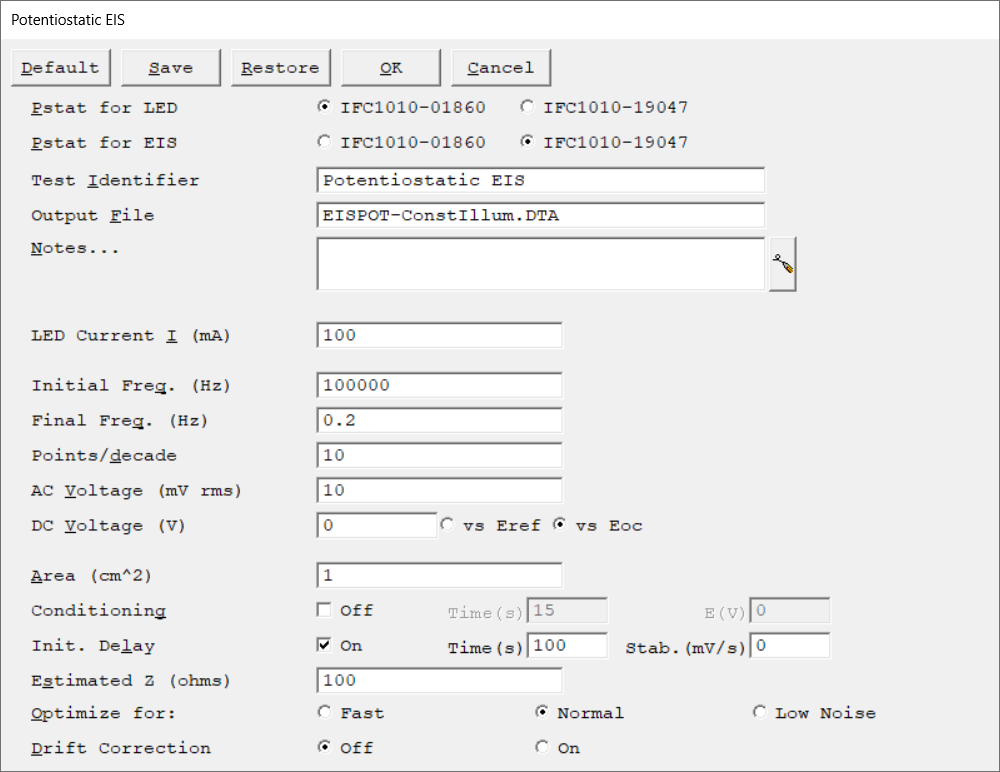Confirm settings with the OK button
The height and width of the screenshot is (772, 1000).
(x=391, y=68)
